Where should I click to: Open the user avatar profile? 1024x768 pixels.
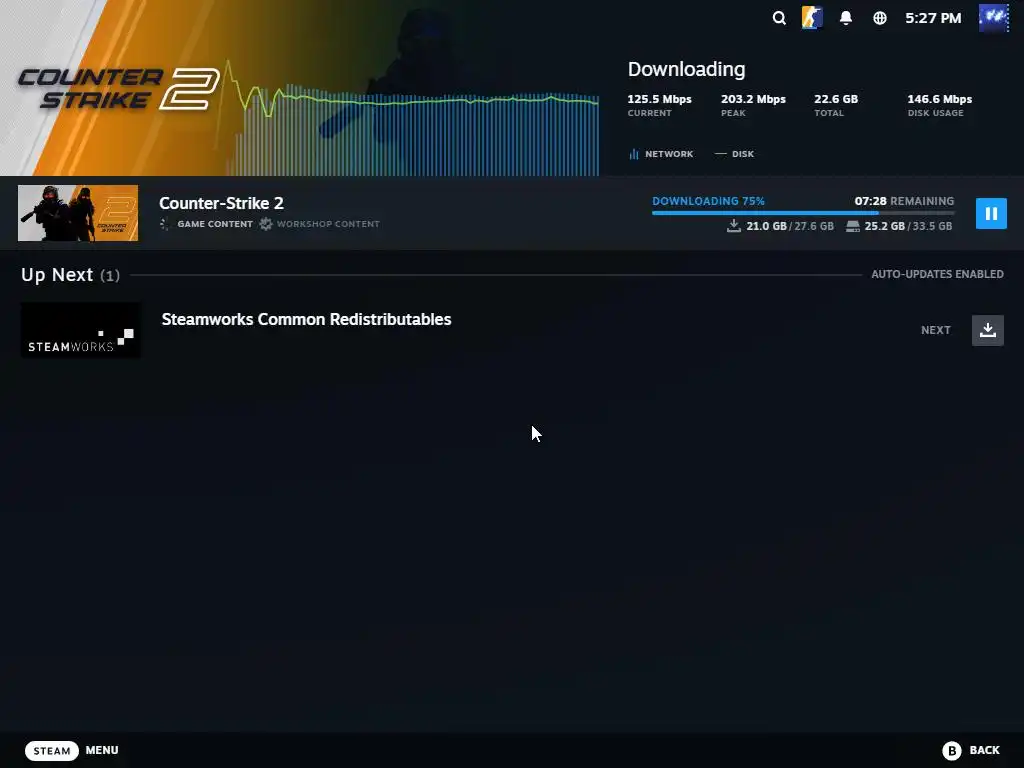pos(993,18)
